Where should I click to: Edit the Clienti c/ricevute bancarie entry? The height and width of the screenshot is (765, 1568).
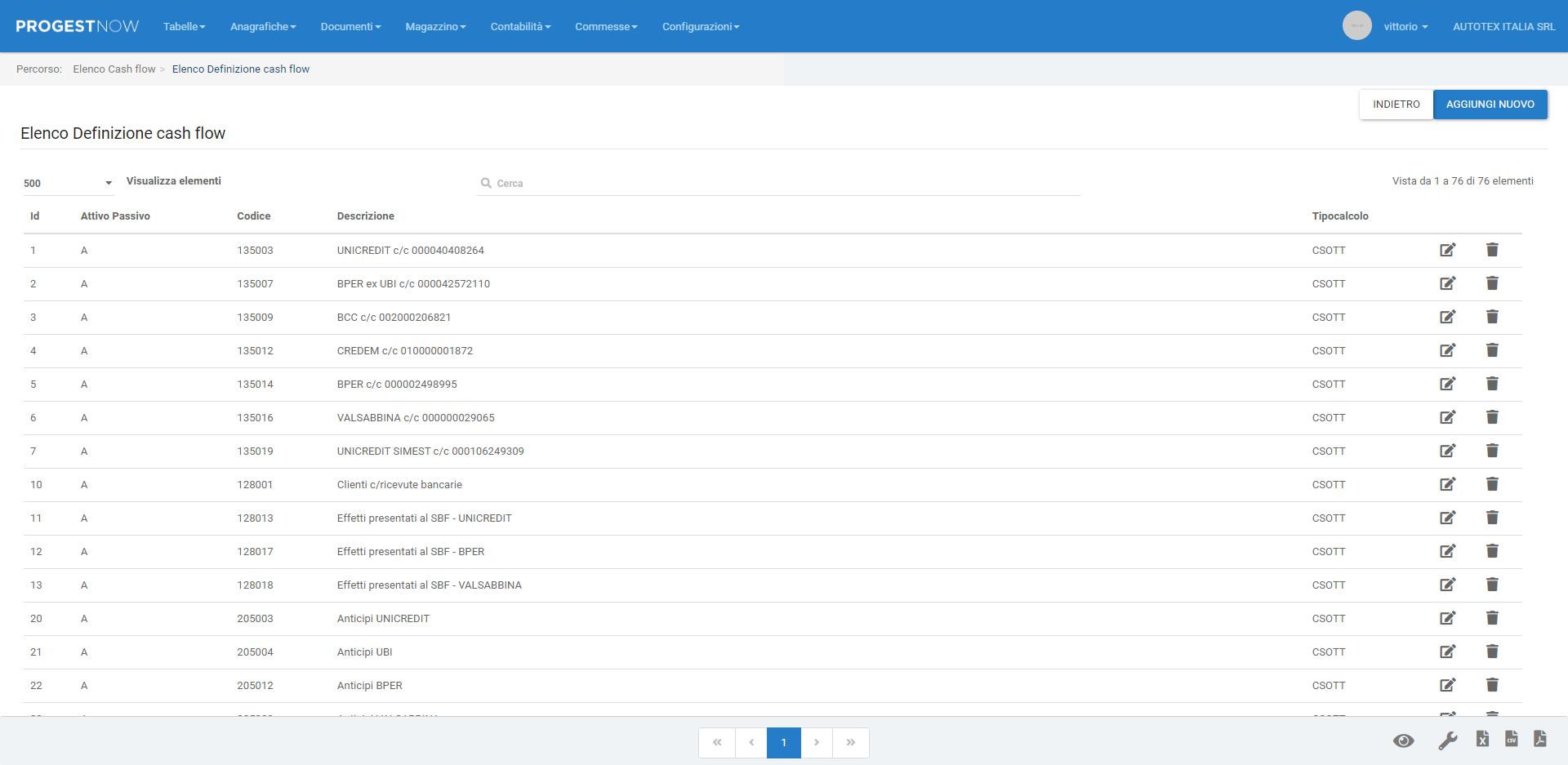click(1447, 484)
